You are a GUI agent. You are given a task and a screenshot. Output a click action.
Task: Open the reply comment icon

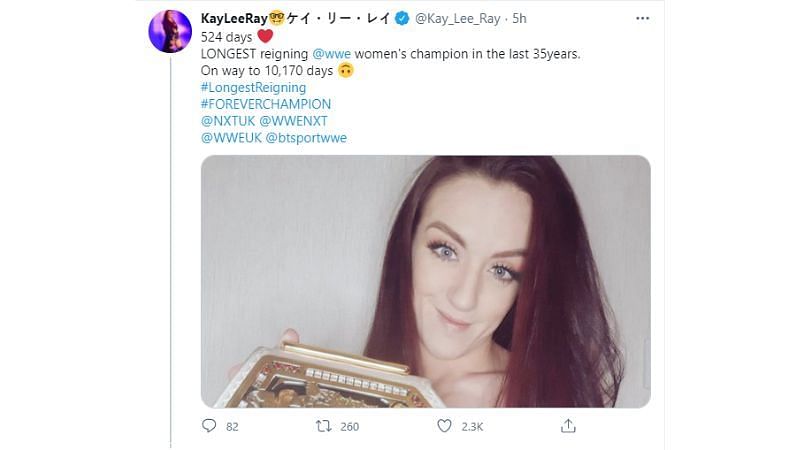[x=209, y=426]
